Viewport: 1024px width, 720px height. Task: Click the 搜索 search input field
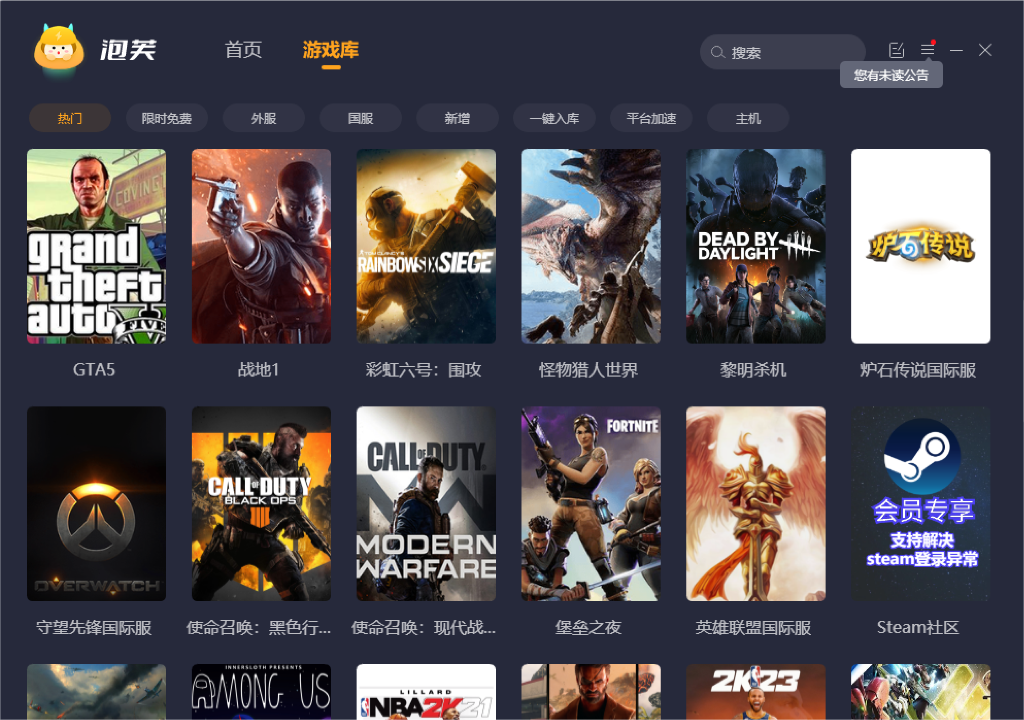coord(782,52)
